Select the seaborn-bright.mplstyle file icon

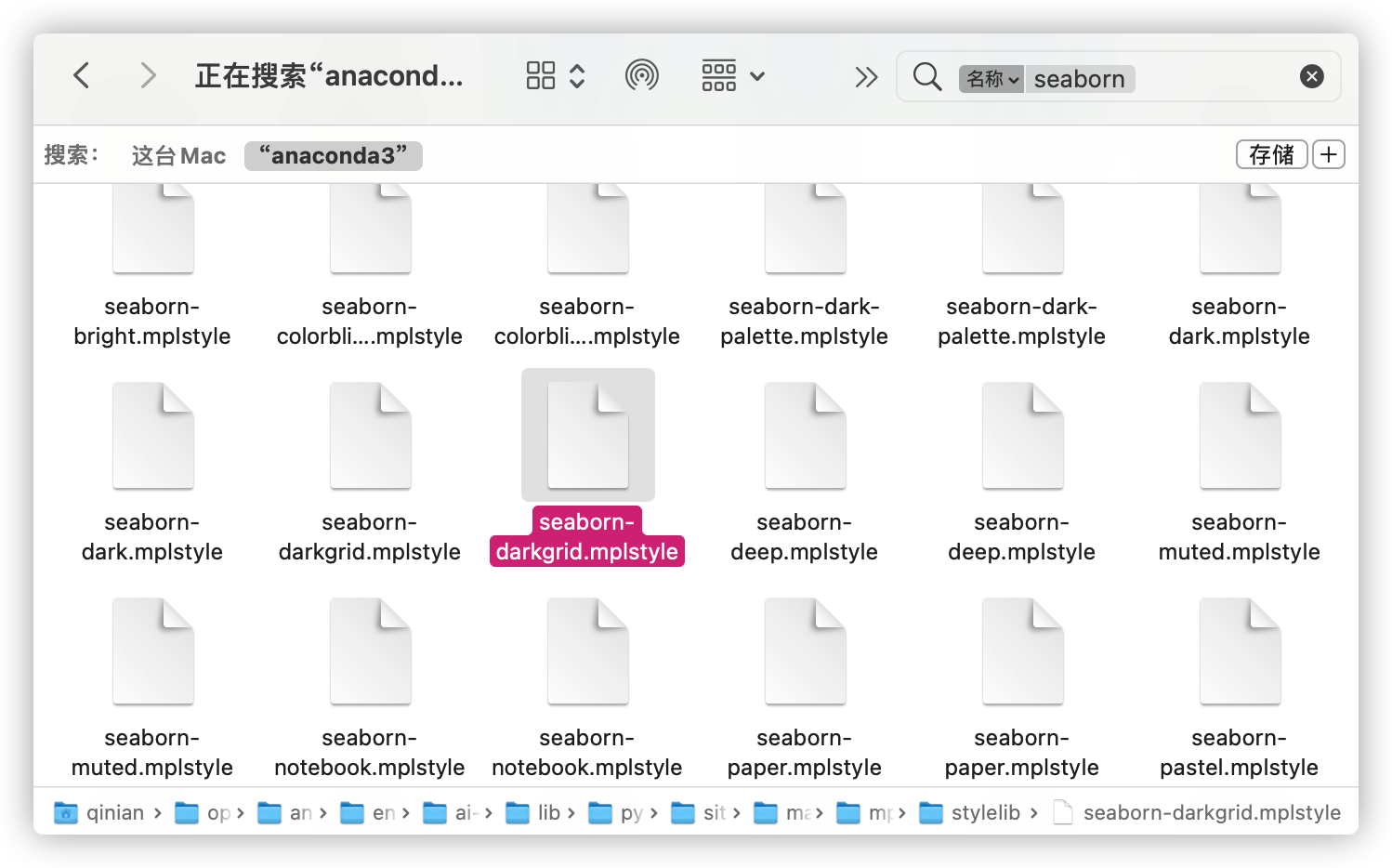[x=153, y=229]
